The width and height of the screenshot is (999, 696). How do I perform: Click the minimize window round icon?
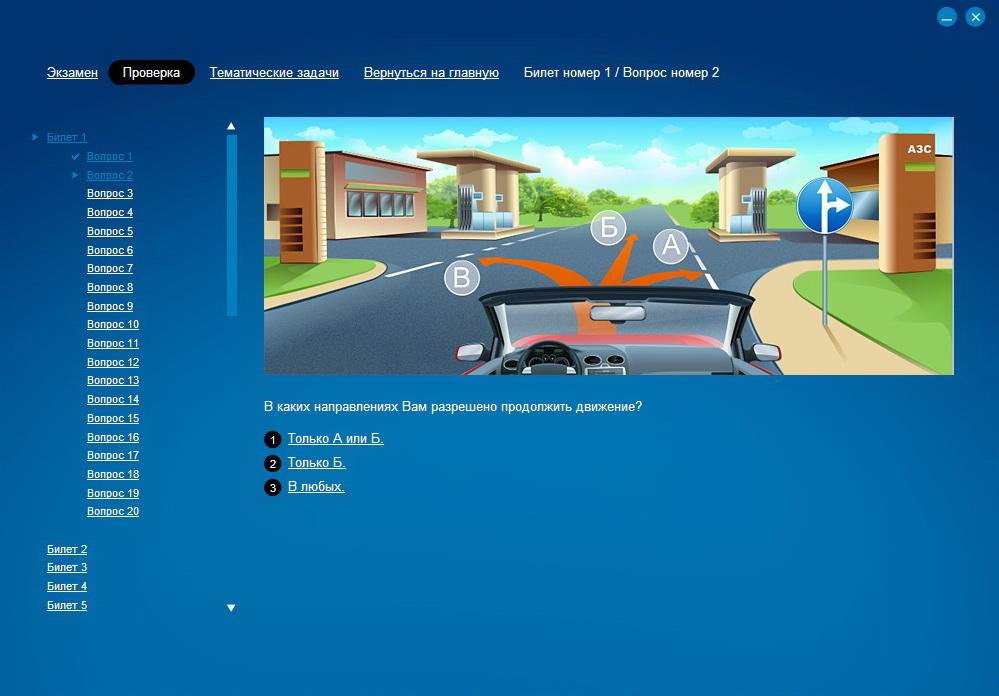tap(947, 17)
